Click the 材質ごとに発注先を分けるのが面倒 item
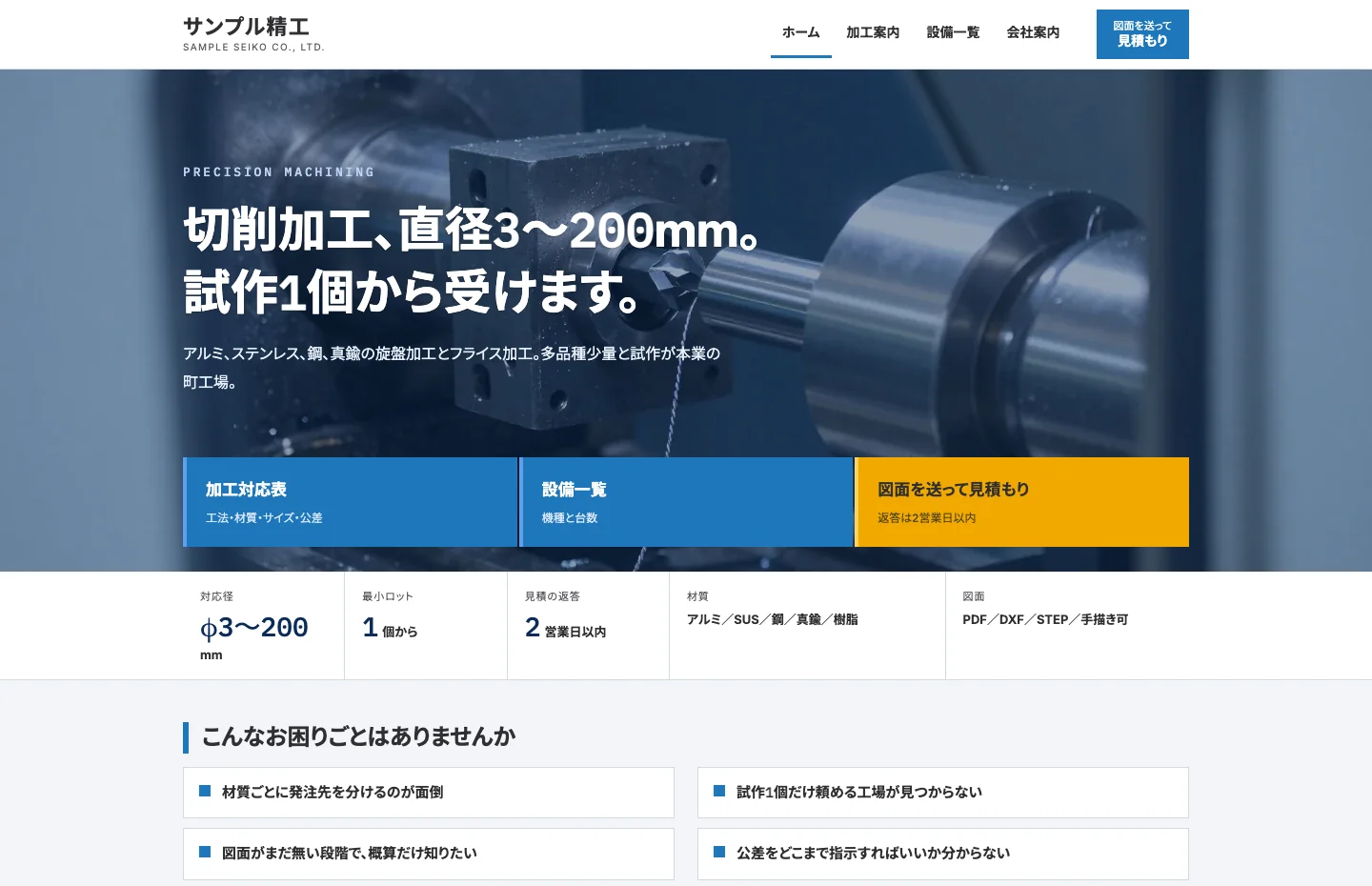1372x886 pixels. click(x=429, y=793)
